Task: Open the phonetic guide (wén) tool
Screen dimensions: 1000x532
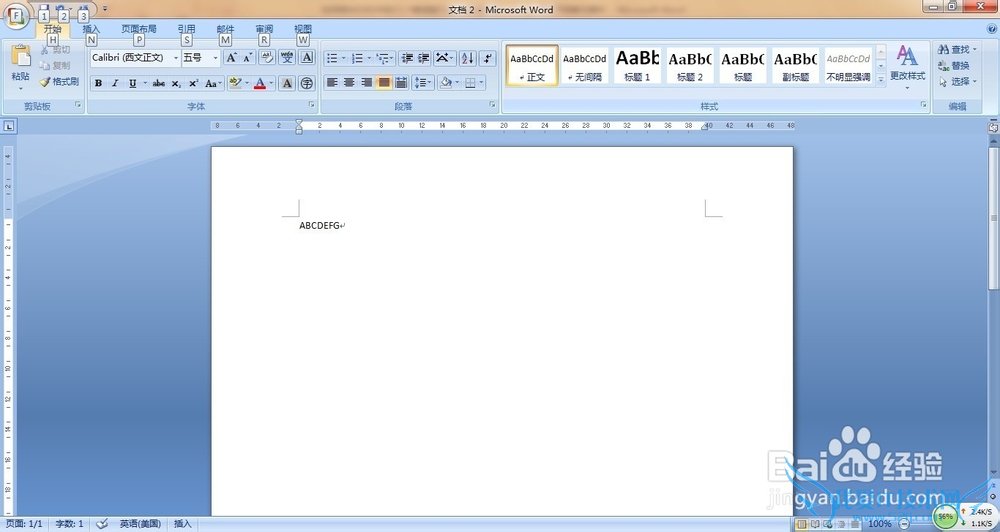Action: 287,58
